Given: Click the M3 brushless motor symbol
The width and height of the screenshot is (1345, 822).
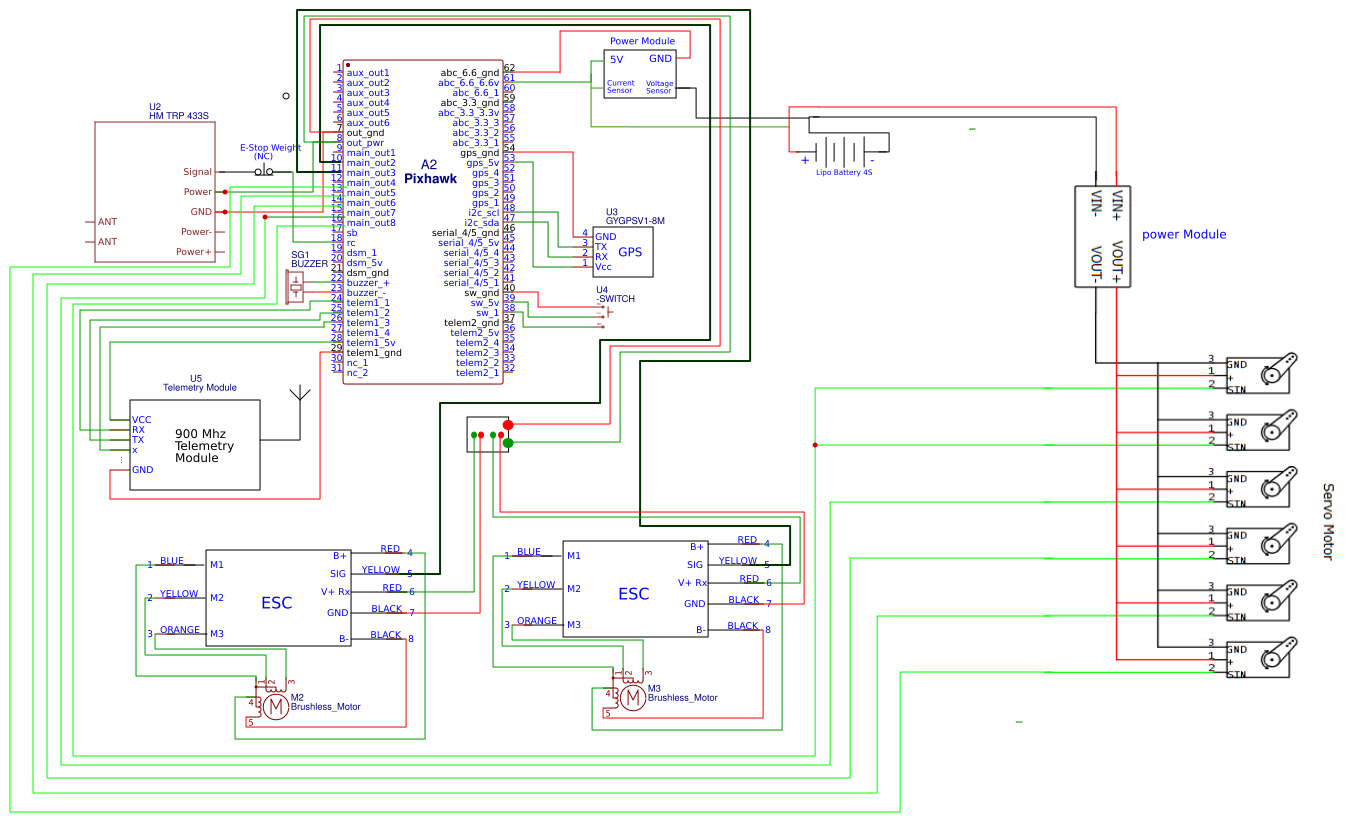Looking at the screenshot, I should tap(631, 697).
